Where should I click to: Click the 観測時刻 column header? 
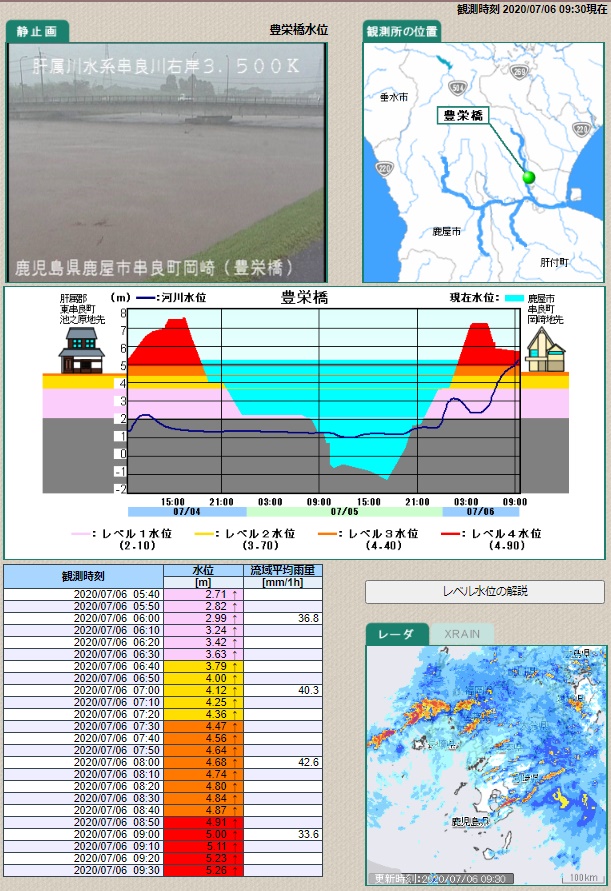[x=83, y=576]
